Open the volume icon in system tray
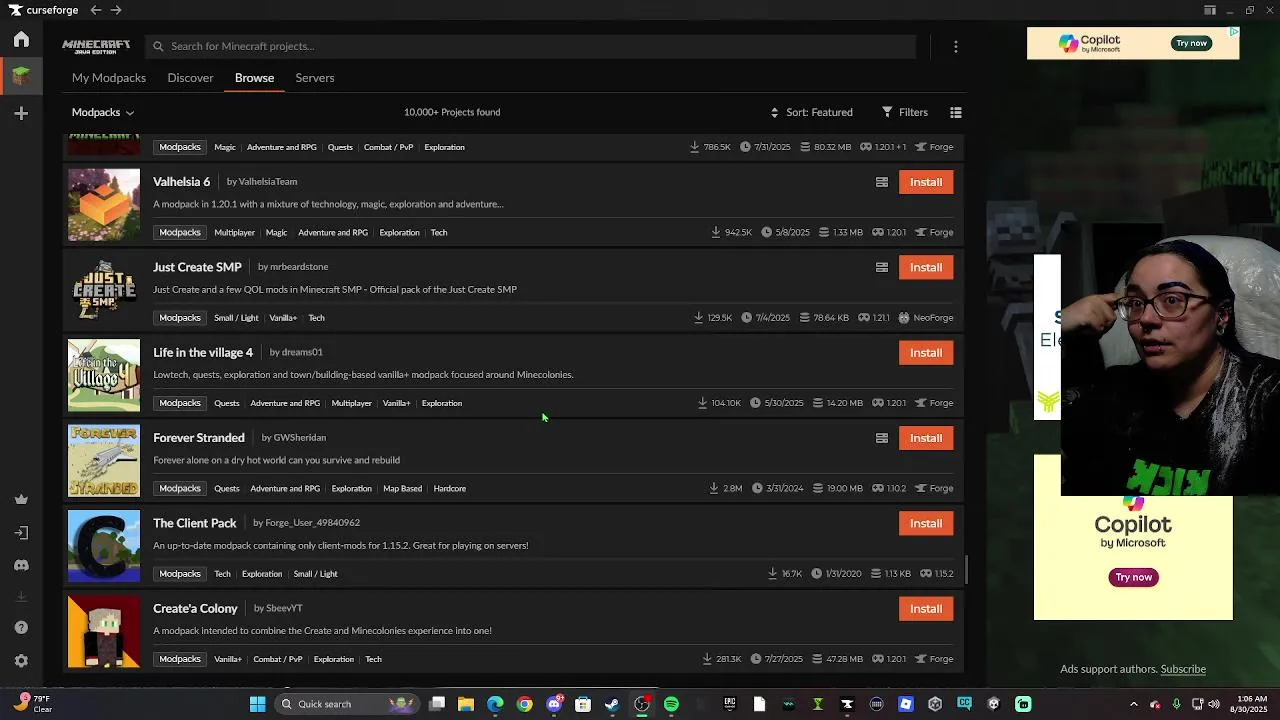 [x=1214, y=704]
